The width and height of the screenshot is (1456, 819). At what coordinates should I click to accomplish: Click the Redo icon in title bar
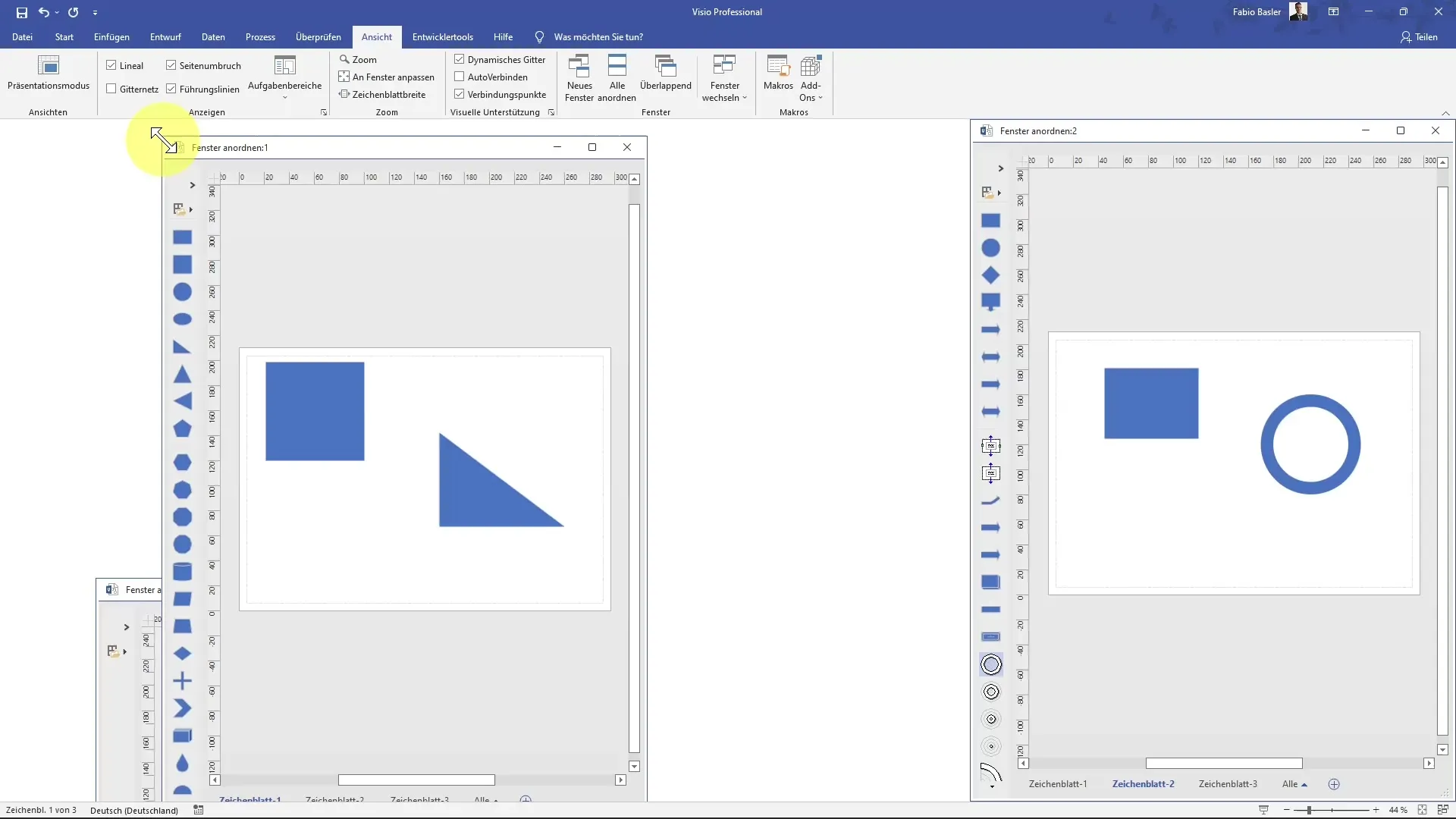tap(74, 12)
